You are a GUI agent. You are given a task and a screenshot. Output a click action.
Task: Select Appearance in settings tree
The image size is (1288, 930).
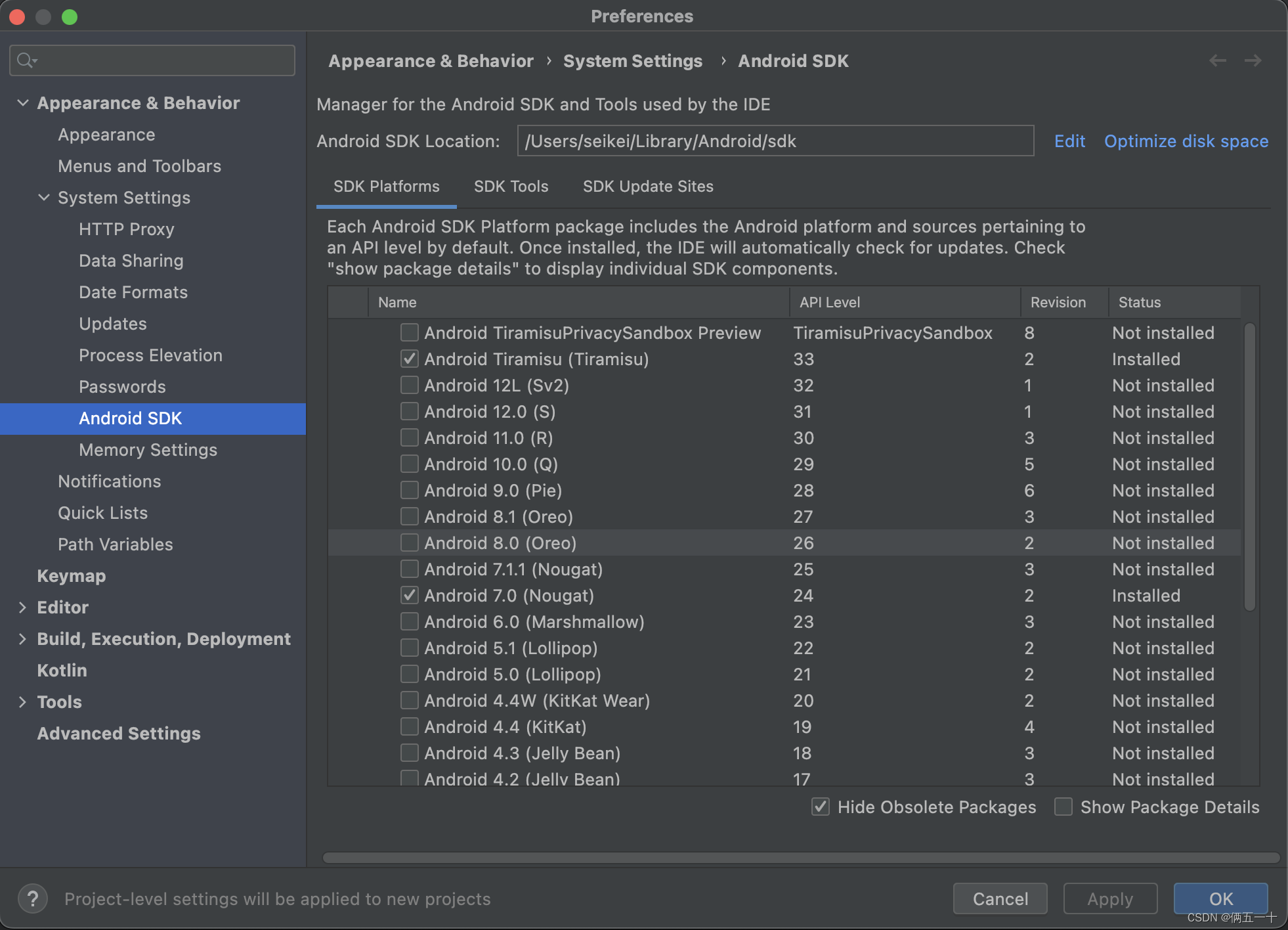(106, 135)
